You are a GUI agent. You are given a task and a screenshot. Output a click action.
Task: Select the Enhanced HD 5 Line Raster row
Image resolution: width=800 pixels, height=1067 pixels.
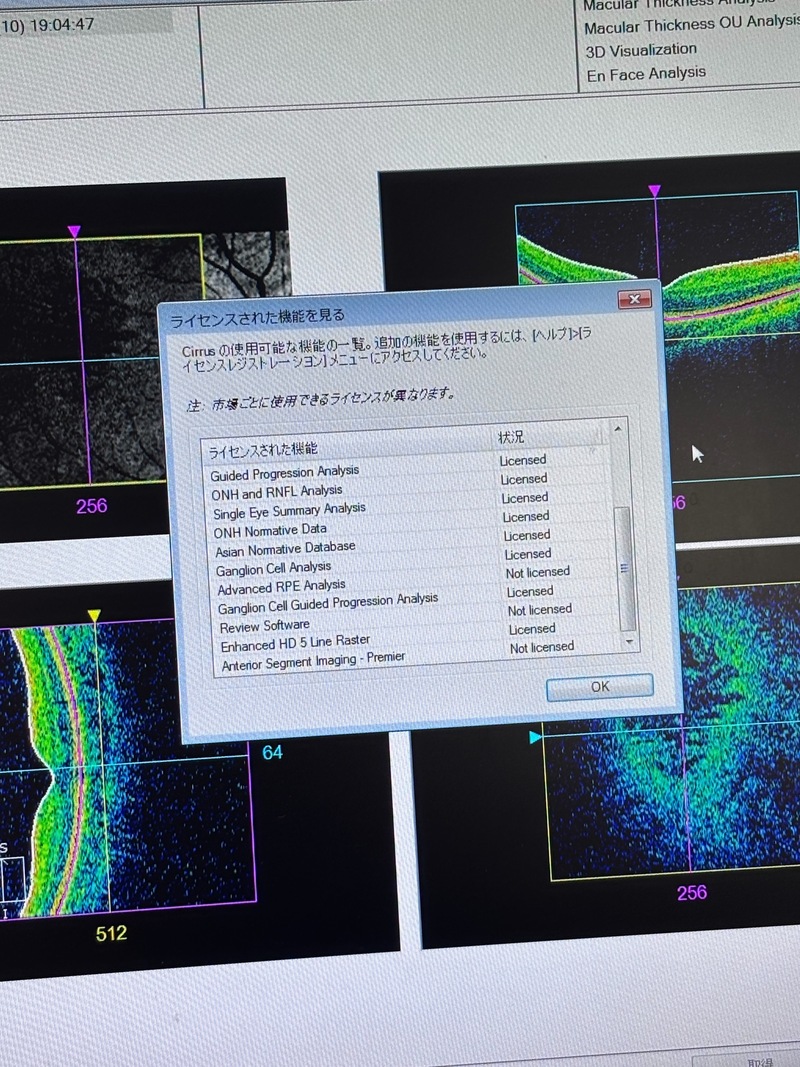coord(295,643)
